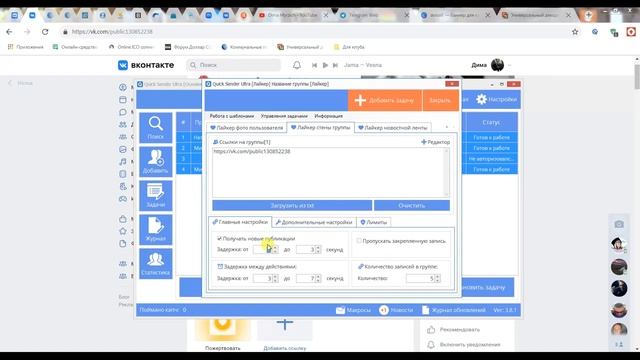Open YouTube browser tab
Viewport: 640px width, 360px height.
293,15
